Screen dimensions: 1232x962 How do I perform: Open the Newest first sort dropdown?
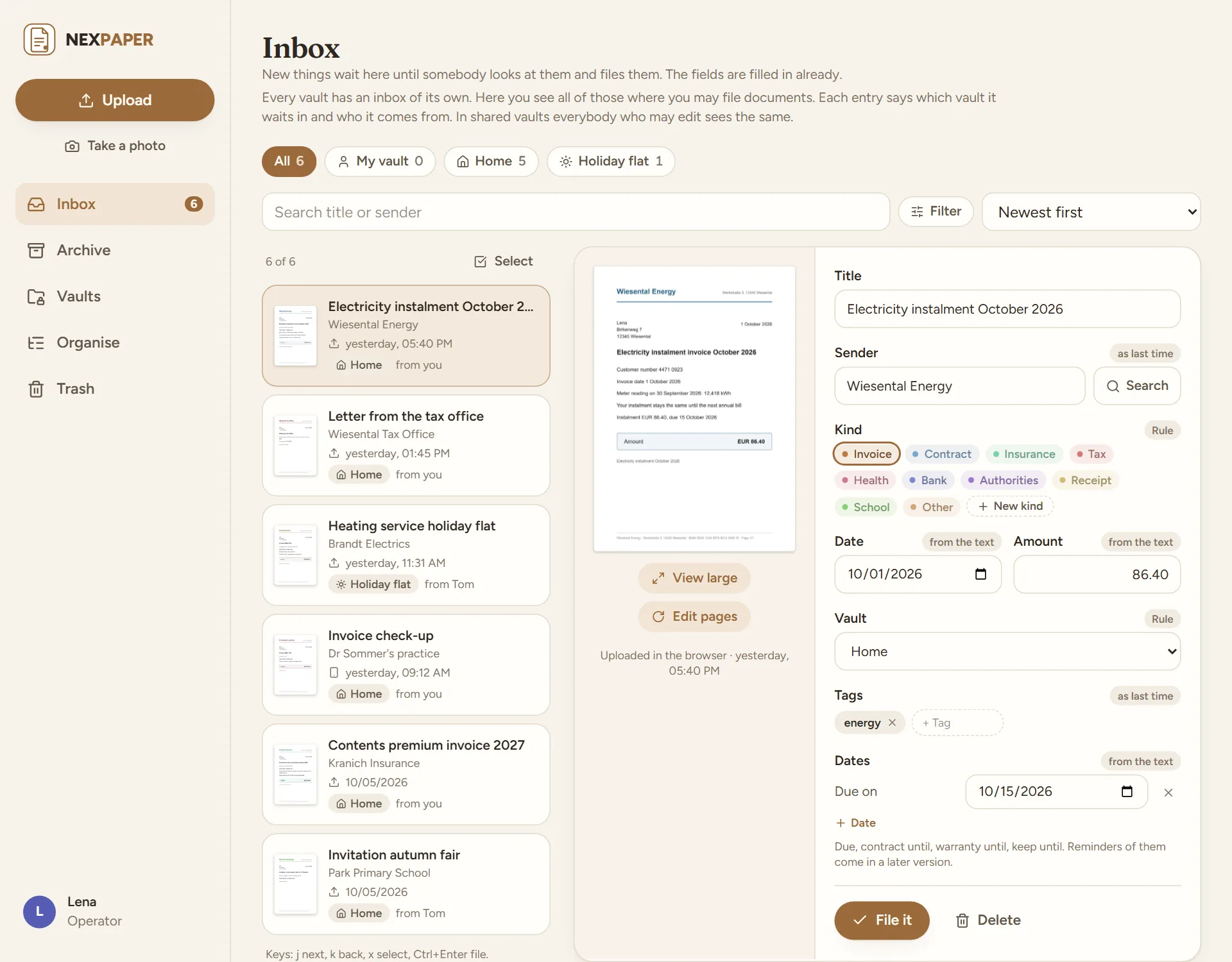[x=1091, y=212]
